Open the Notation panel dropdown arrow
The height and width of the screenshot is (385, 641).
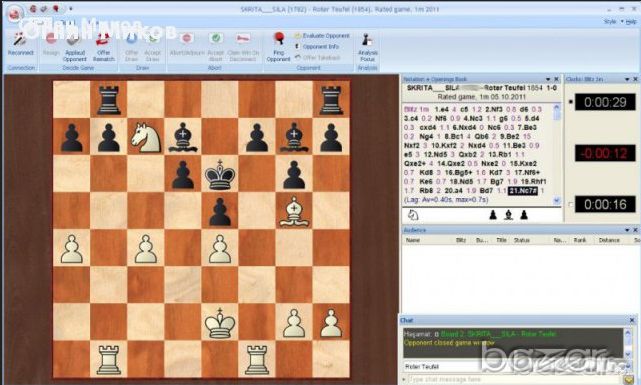[548, 79]
